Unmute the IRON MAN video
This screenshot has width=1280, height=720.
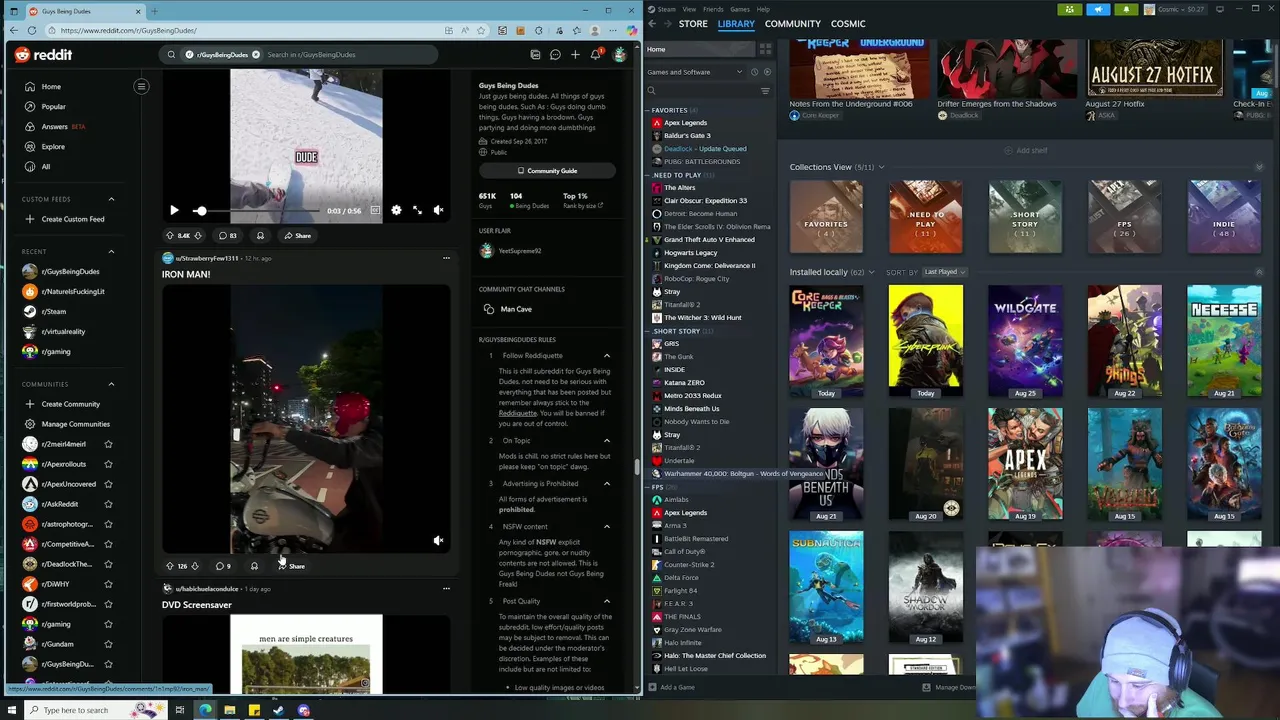pos(438,540)
